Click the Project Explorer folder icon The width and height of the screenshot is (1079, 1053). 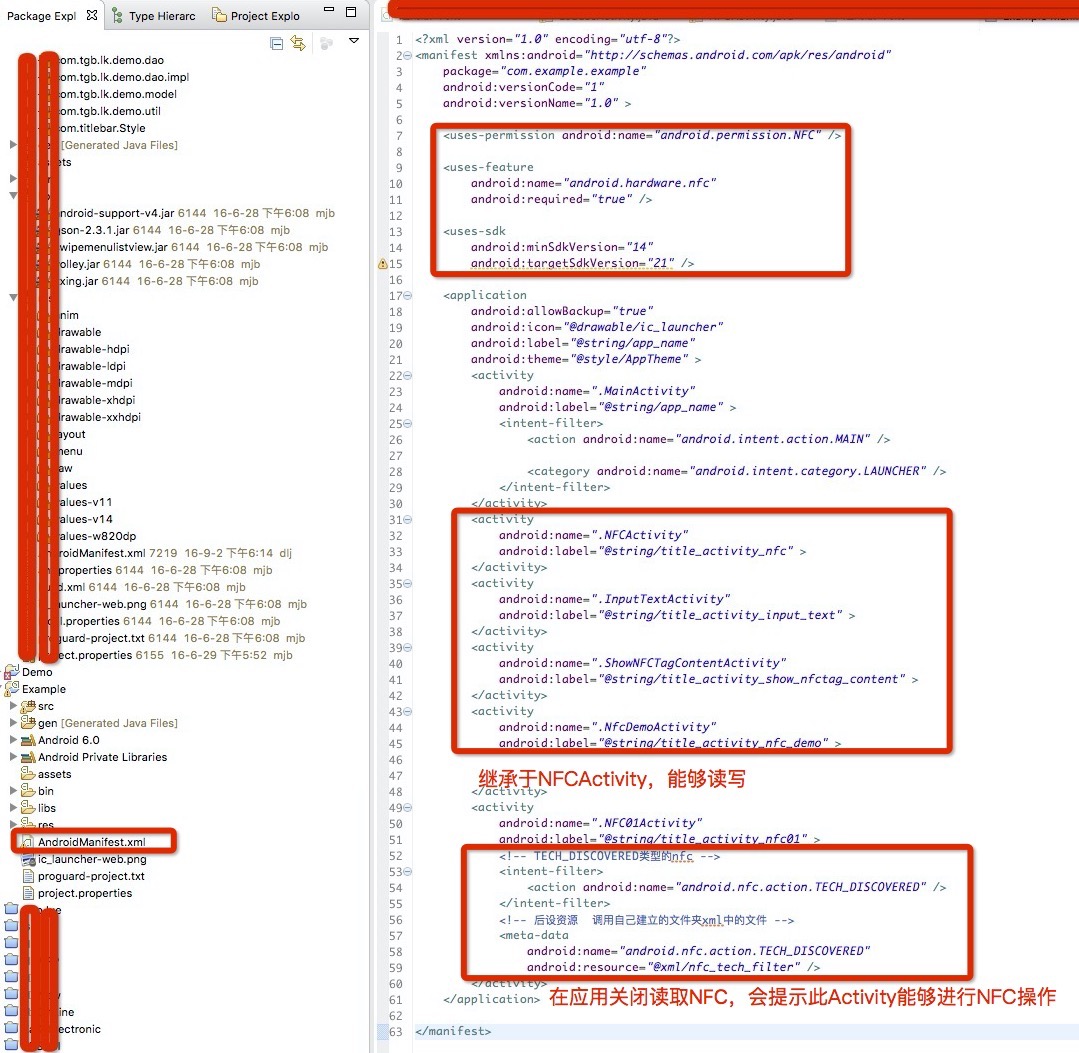point(220,15)
